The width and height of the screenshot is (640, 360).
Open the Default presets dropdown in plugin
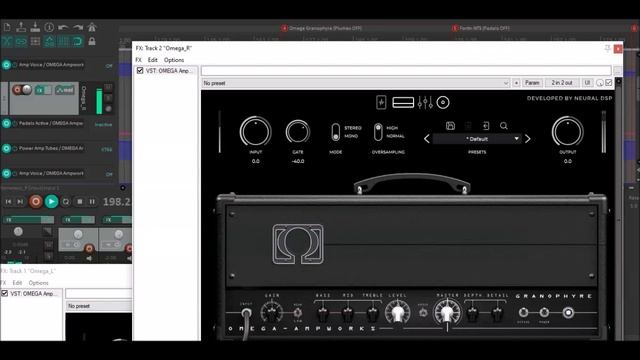click(x=477, y=139)
